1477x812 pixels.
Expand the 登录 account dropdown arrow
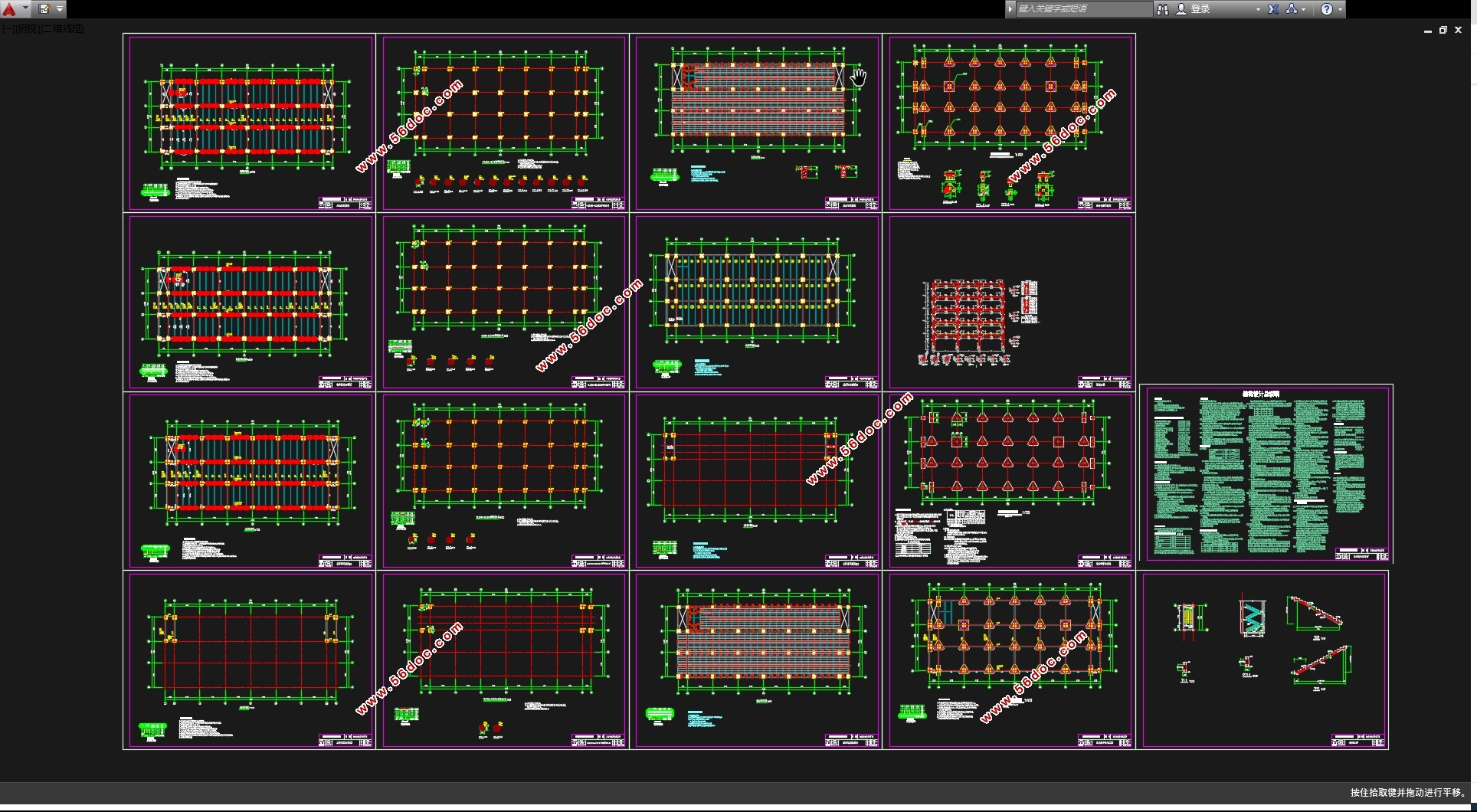click(x=1258, y=9)
